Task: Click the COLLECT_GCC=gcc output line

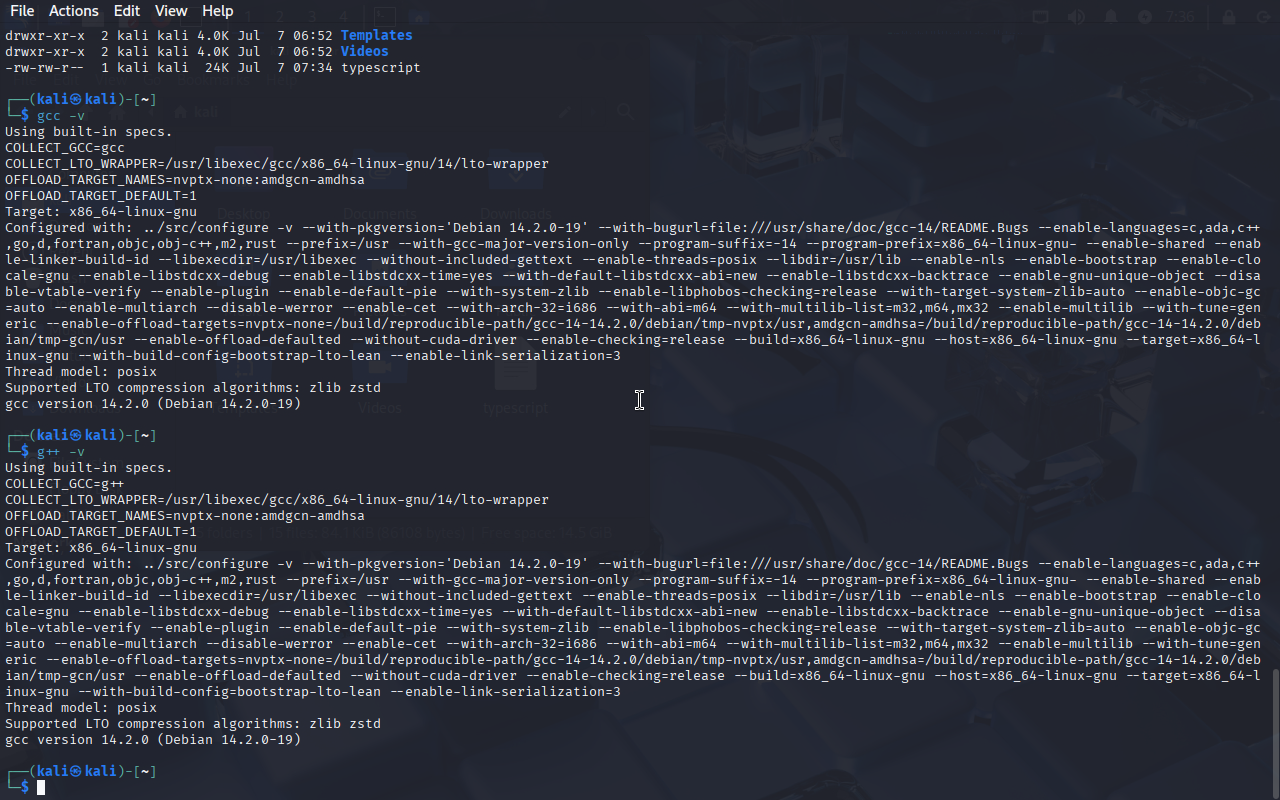Action: click(x=65, y=147)
